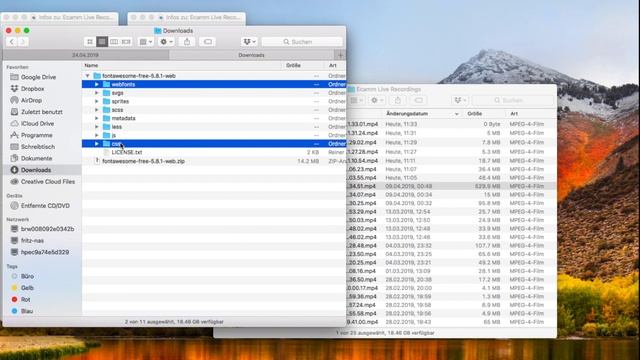This screenshot has width=640, height=360.
Task: Expand the css folder
Action: (97, 144)
